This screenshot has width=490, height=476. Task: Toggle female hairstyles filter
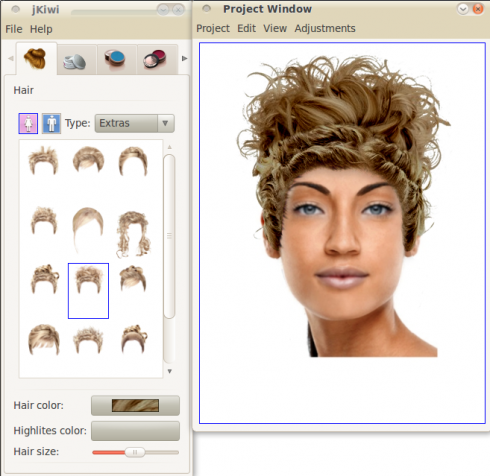[28, 124]
